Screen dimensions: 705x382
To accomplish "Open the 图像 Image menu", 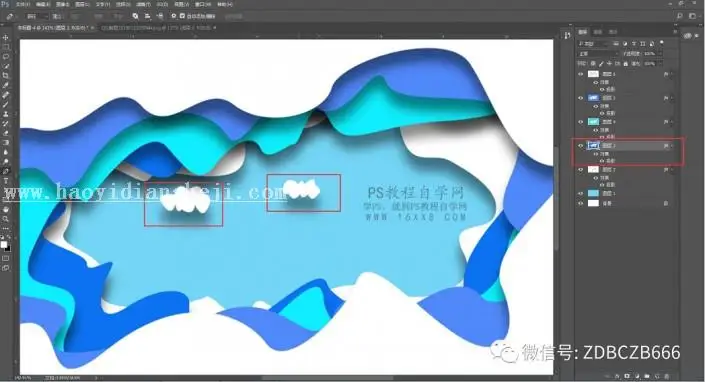I will tap(62, 4).
